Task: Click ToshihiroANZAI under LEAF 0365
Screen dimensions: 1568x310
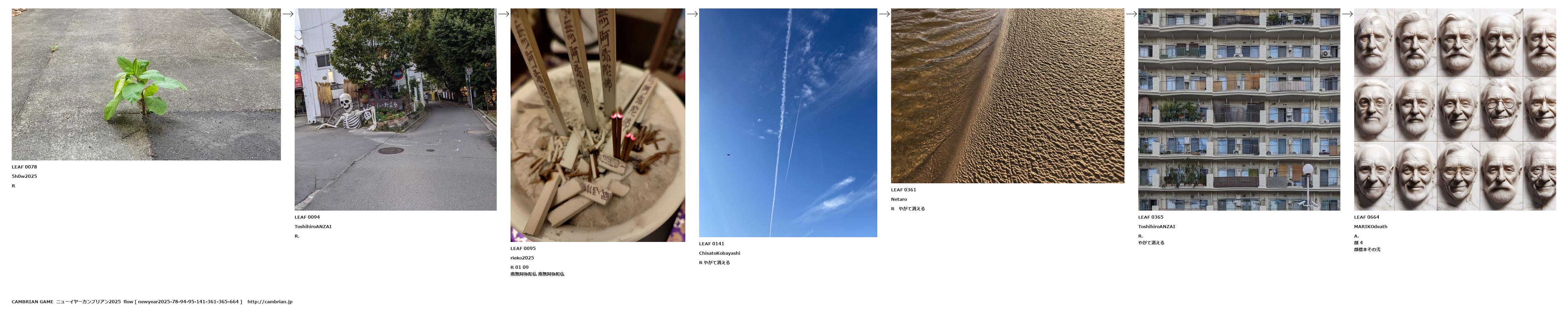Action: coord(1156,226)
